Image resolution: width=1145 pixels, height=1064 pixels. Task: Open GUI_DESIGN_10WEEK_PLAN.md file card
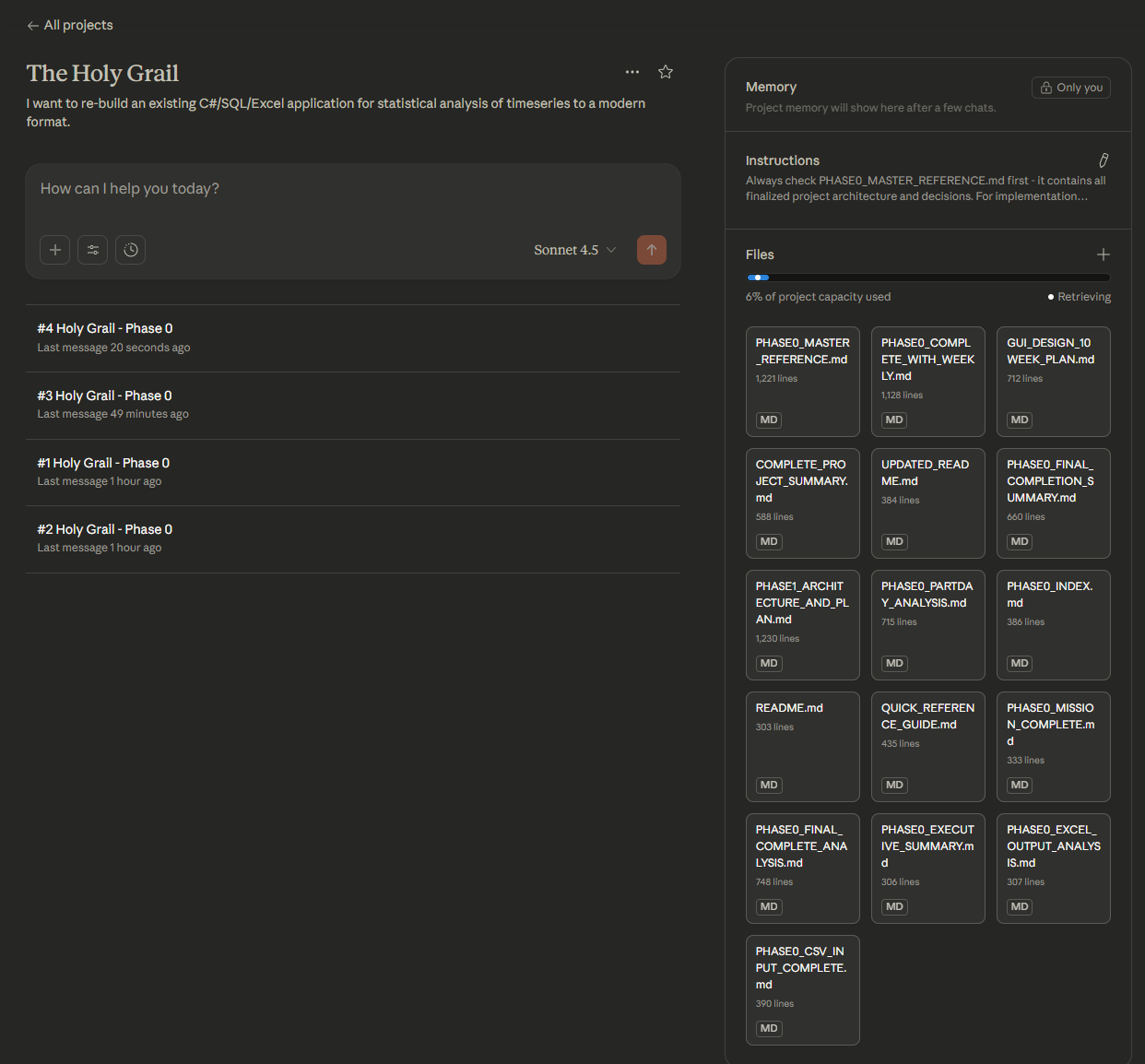coord(1054,381)
